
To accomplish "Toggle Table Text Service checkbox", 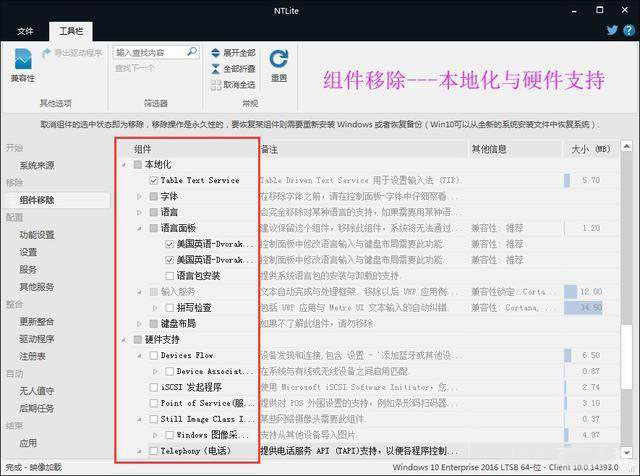I will pyautogui.click(x=153, y=180).
